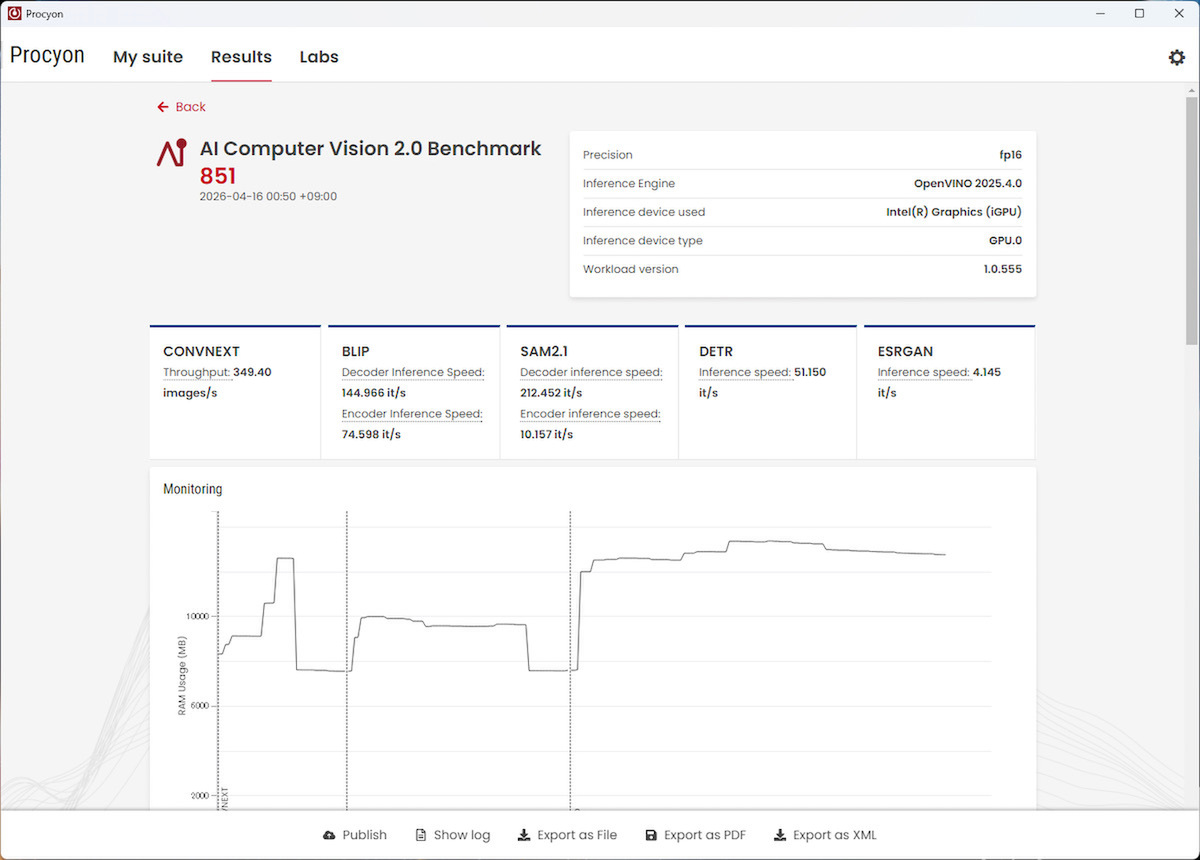Click the AI Computer Vision 2.0 Benchmark title
Screen dimensions: 1200x860
370,148
